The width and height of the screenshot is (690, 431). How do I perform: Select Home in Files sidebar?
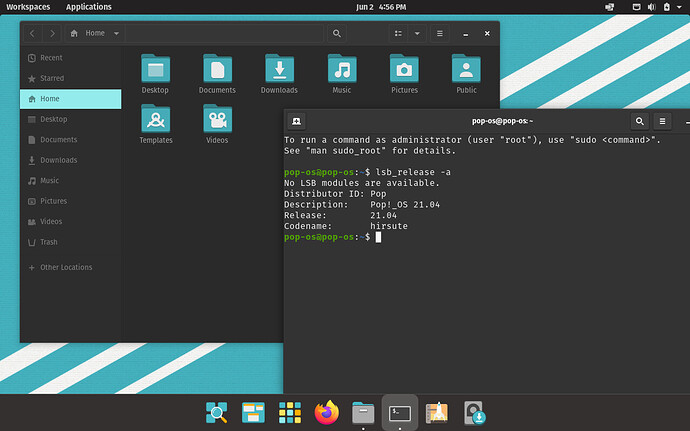tap(70, 99)
